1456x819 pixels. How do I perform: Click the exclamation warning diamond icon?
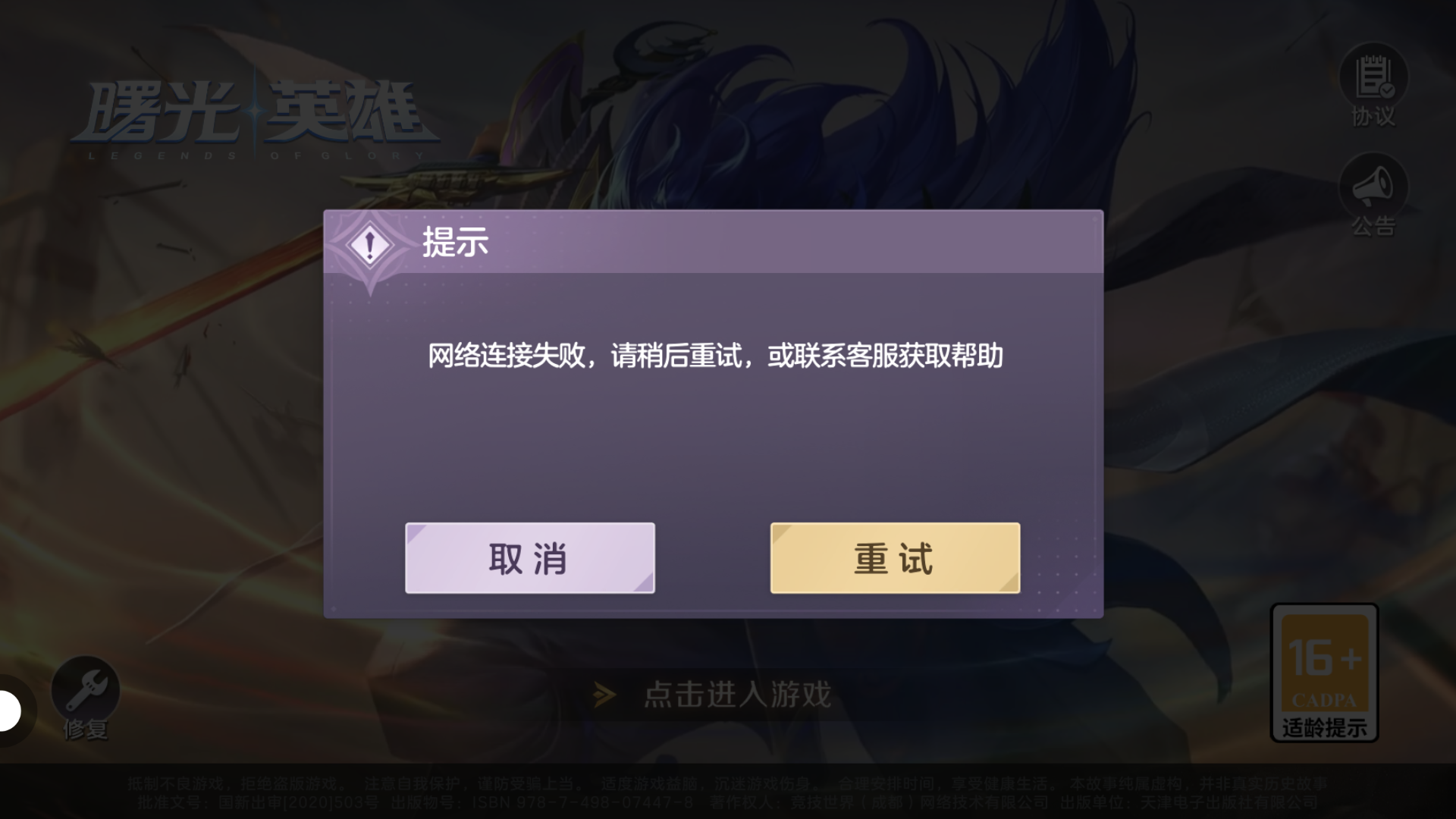(x=369, y=245)
